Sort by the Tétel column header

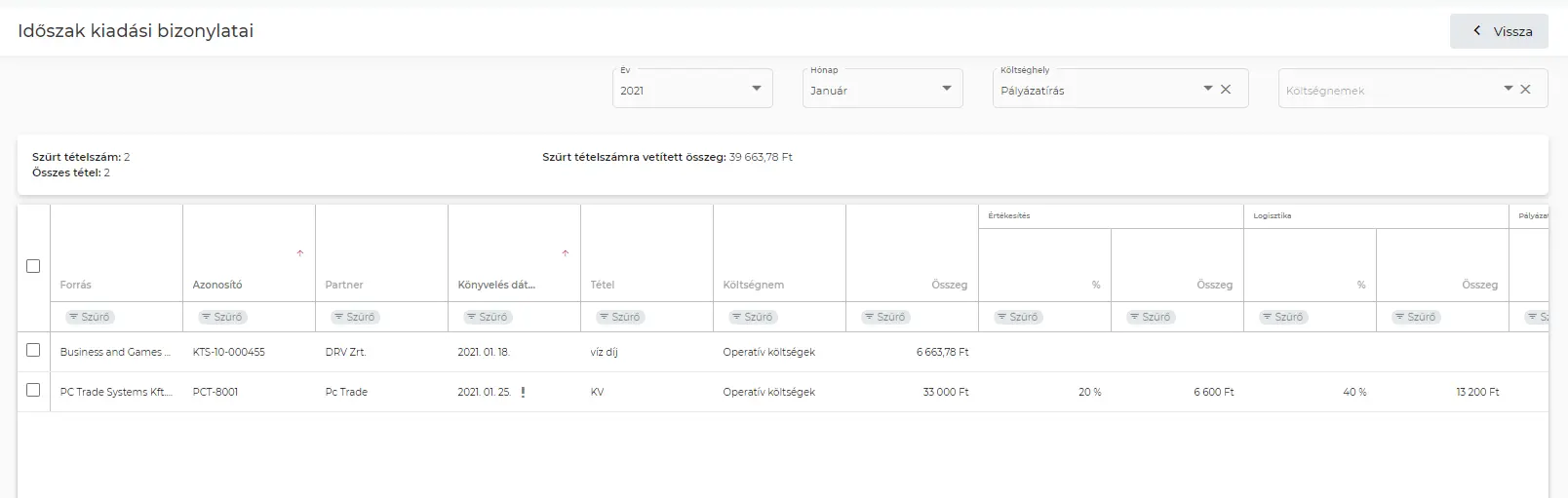pyautogui.click(x=603, y=285)
